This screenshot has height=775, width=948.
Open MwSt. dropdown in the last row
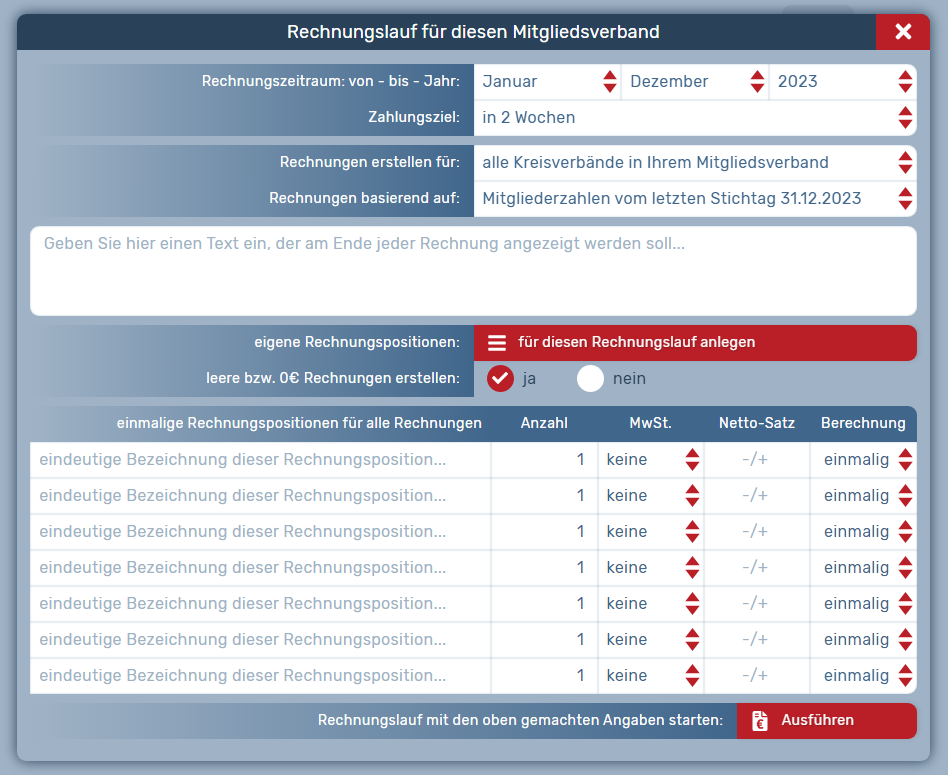point(650,676)
